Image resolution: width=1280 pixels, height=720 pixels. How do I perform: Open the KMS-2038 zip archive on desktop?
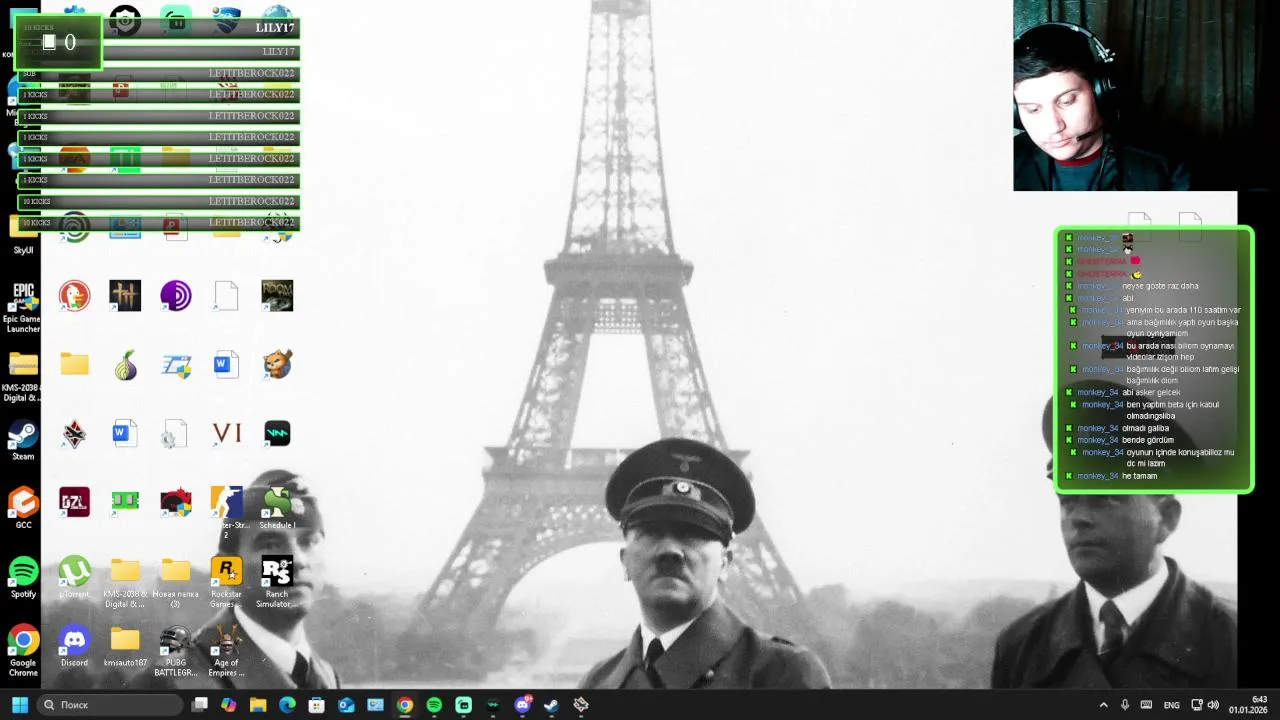[x=23, y=375]
